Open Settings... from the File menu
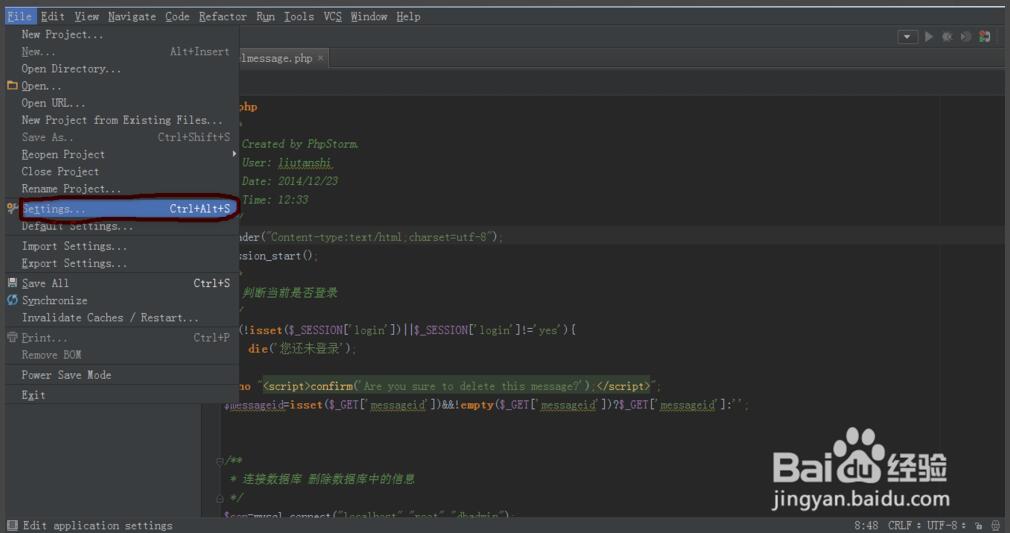Screen dimensions: 1010x533 pyautogui.click(x=122, y=209)
